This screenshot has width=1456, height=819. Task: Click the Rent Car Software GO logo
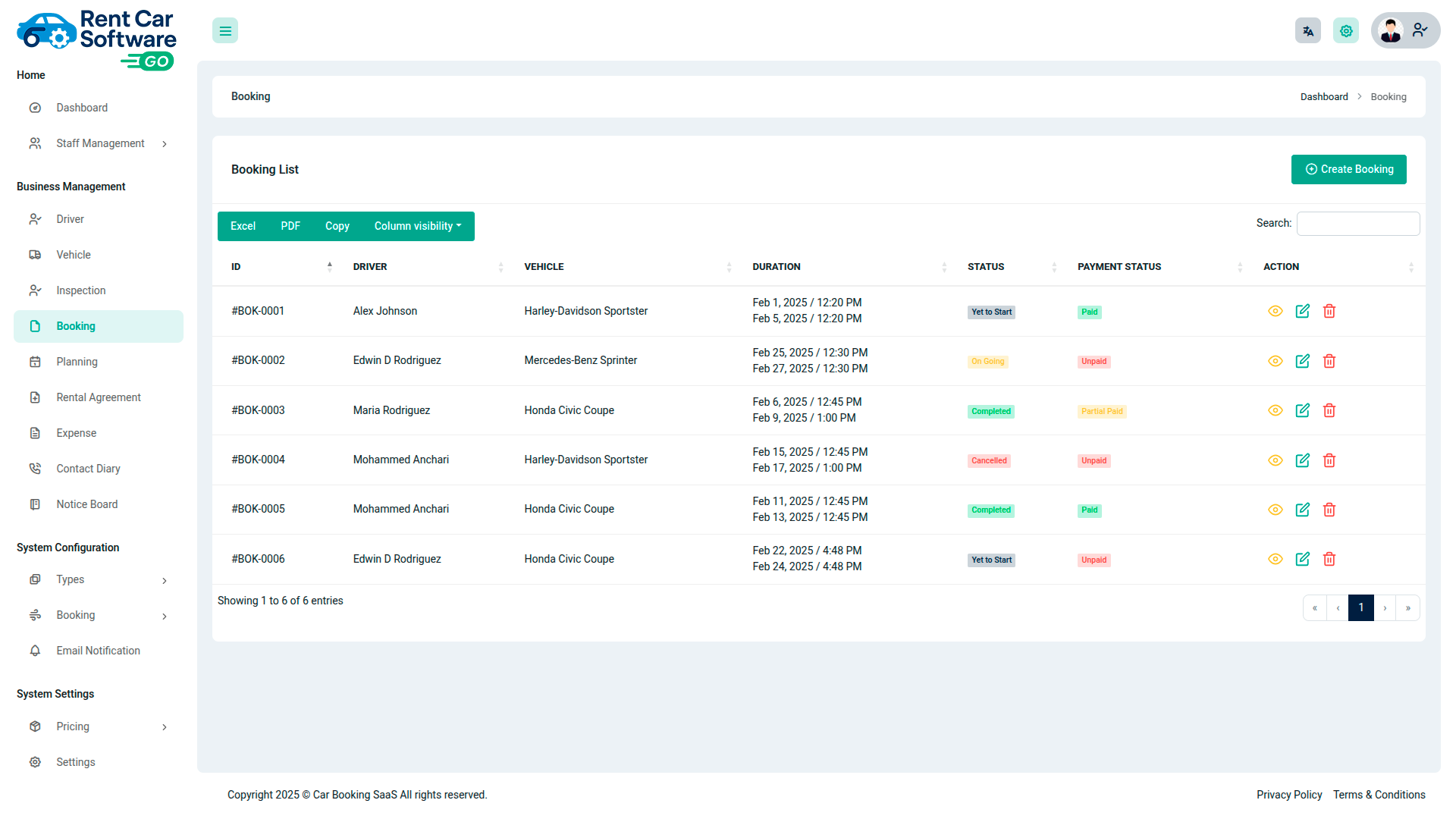pos(96,39)
